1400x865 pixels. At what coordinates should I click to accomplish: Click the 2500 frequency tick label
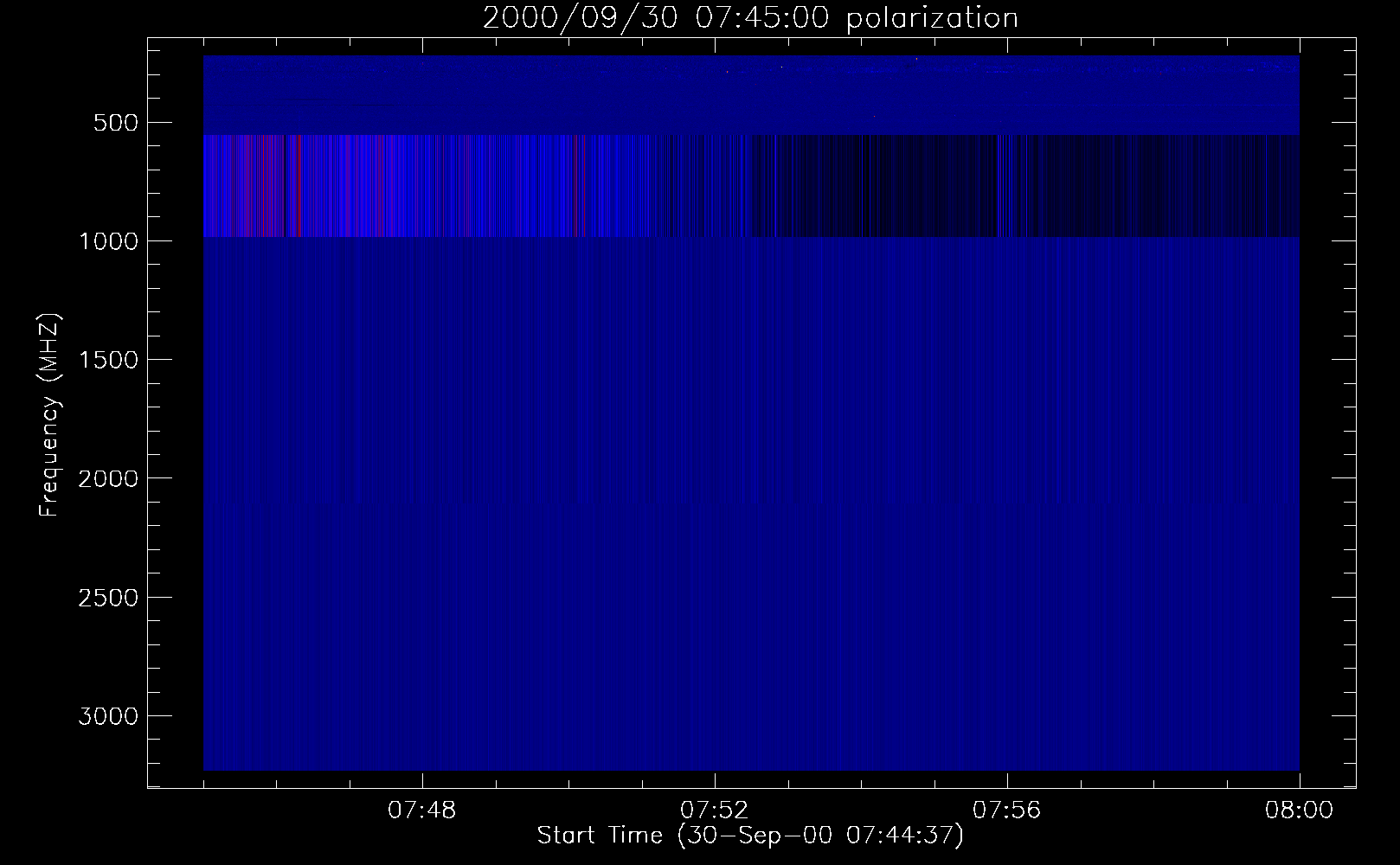pyautogui.click(x=108, y=598)
